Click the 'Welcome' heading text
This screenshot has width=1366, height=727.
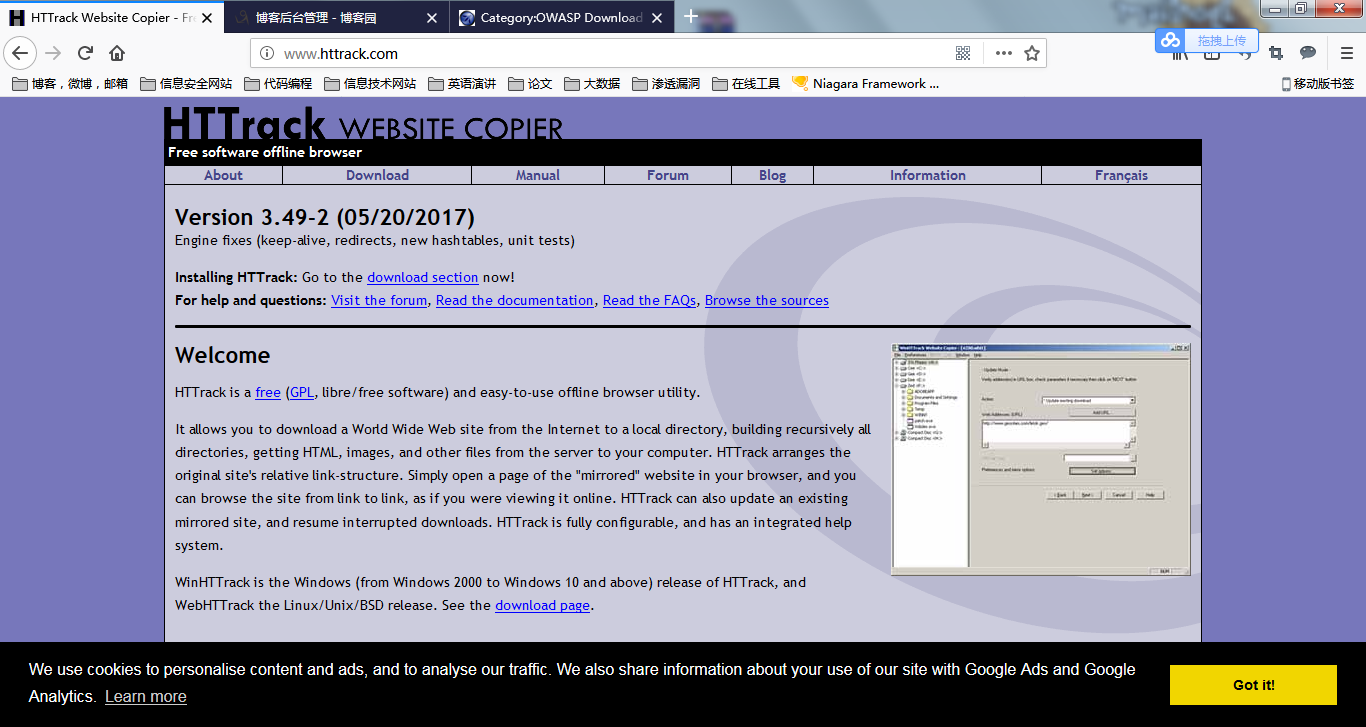(223, 355)
